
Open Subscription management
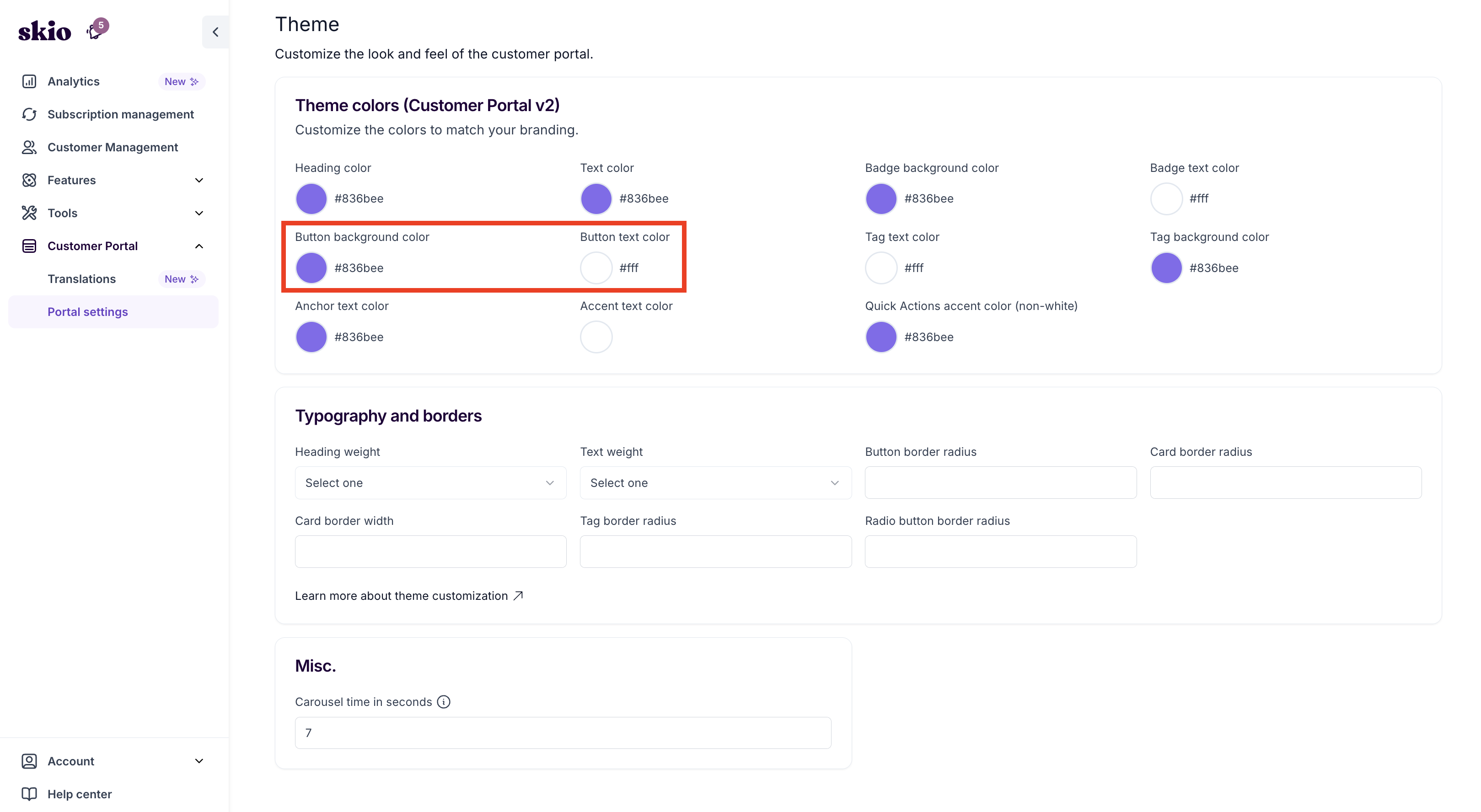tap(121, 114)
